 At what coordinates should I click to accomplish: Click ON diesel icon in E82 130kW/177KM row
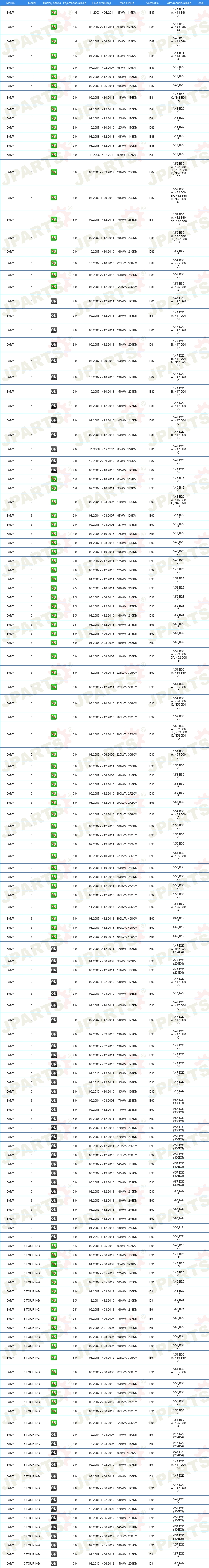pos(54,377)
